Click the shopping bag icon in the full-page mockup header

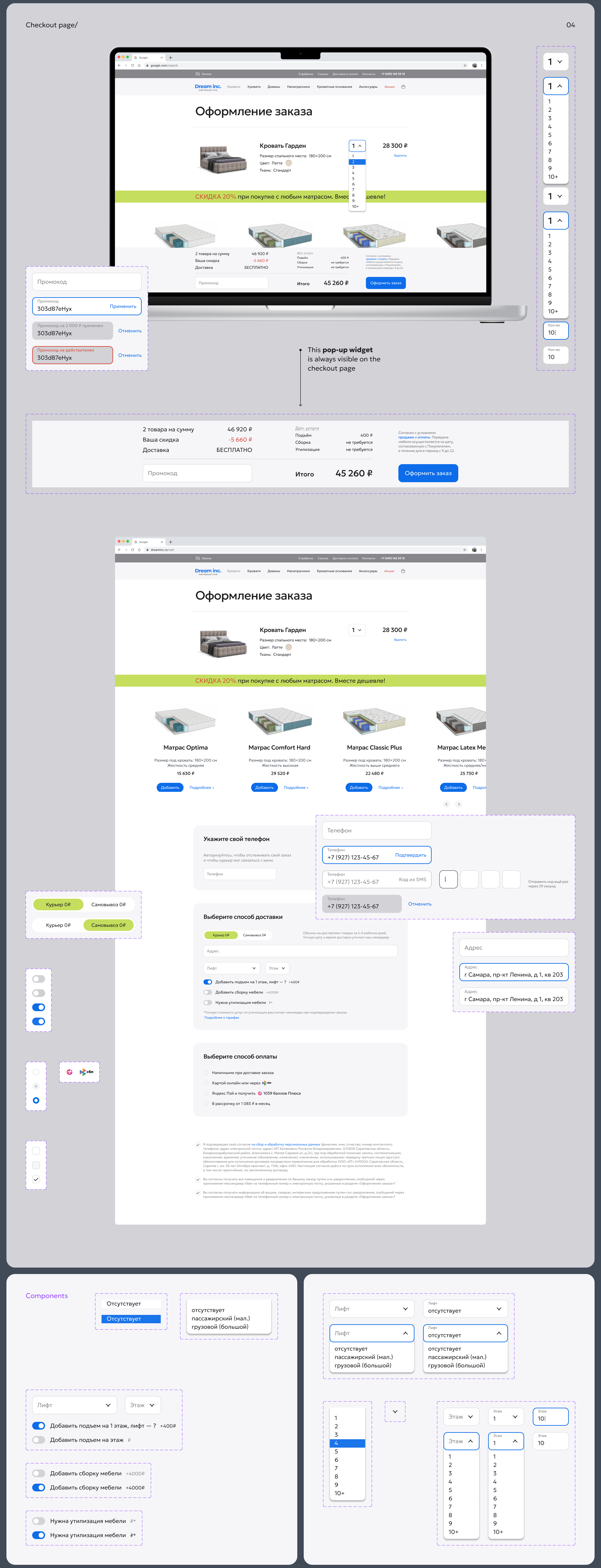coord(403,571)
